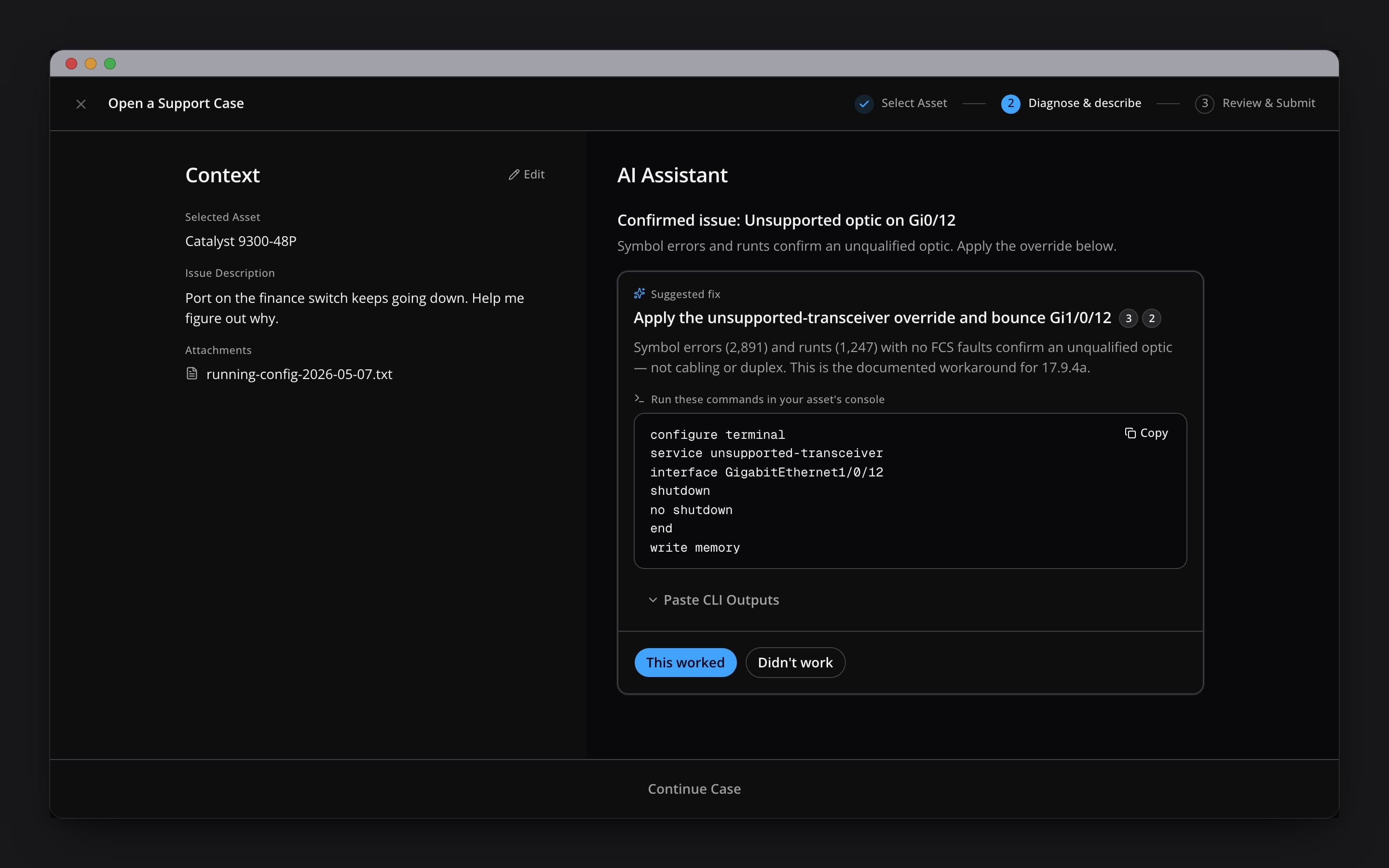Click the issue description text about finance switch

(354, 308)
